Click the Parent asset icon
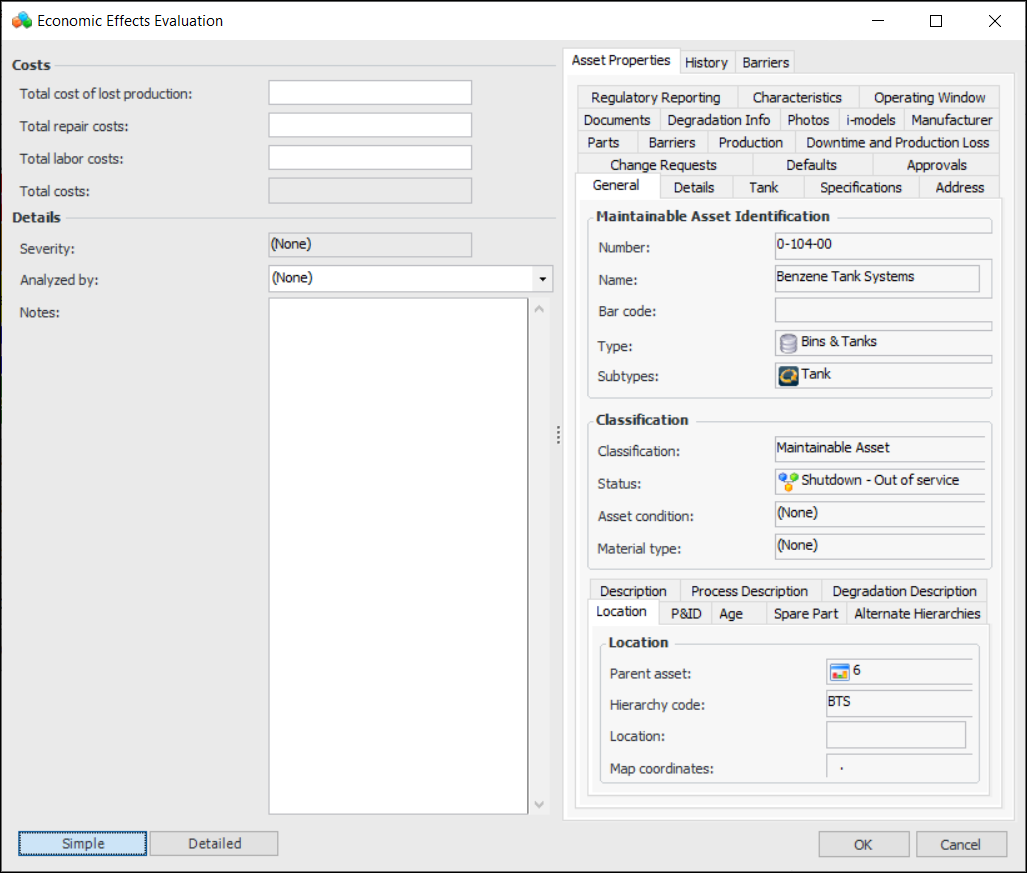The height and width of the screenshot is (873, 1027). (x=839, y=672)
